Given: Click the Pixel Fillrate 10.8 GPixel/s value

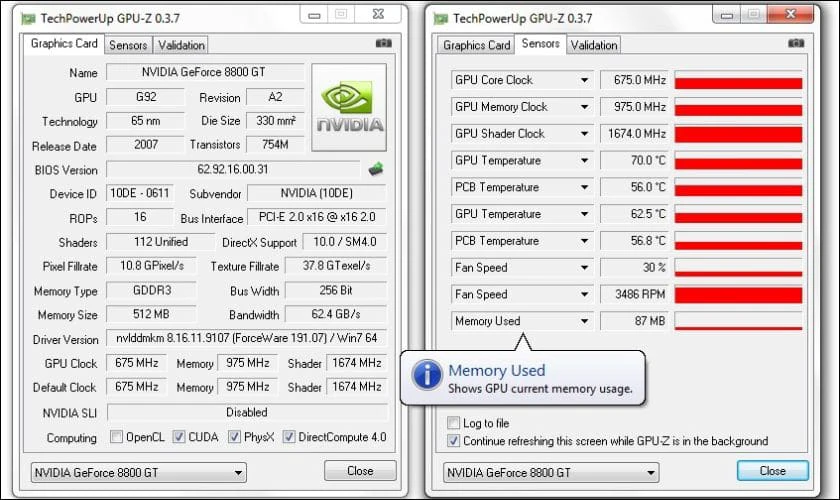Looking at the screenshot, I should coord(151,266).
